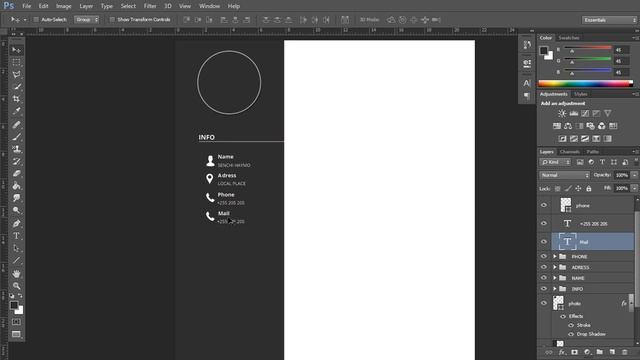The width and height of the screenshot is (640, 360).
Task: Add a layer style with fx button
Action: pos(562,352)
